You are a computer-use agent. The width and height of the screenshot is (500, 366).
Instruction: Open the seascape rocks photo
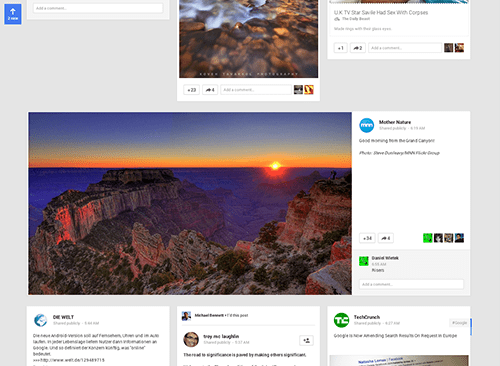[x=248, y=39]
